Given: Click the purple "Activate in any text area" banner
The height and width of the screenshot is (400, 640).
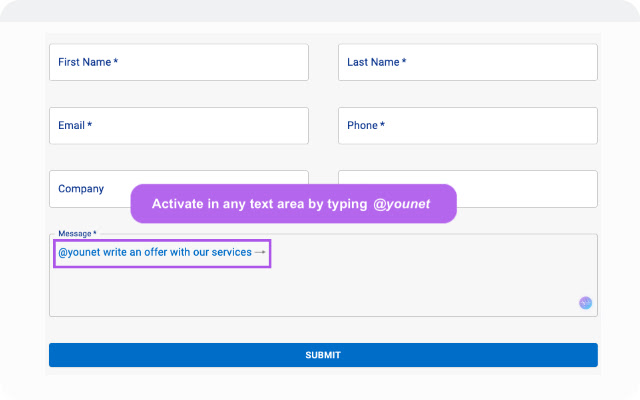Looking at the screenshot, I should [293, 204].
